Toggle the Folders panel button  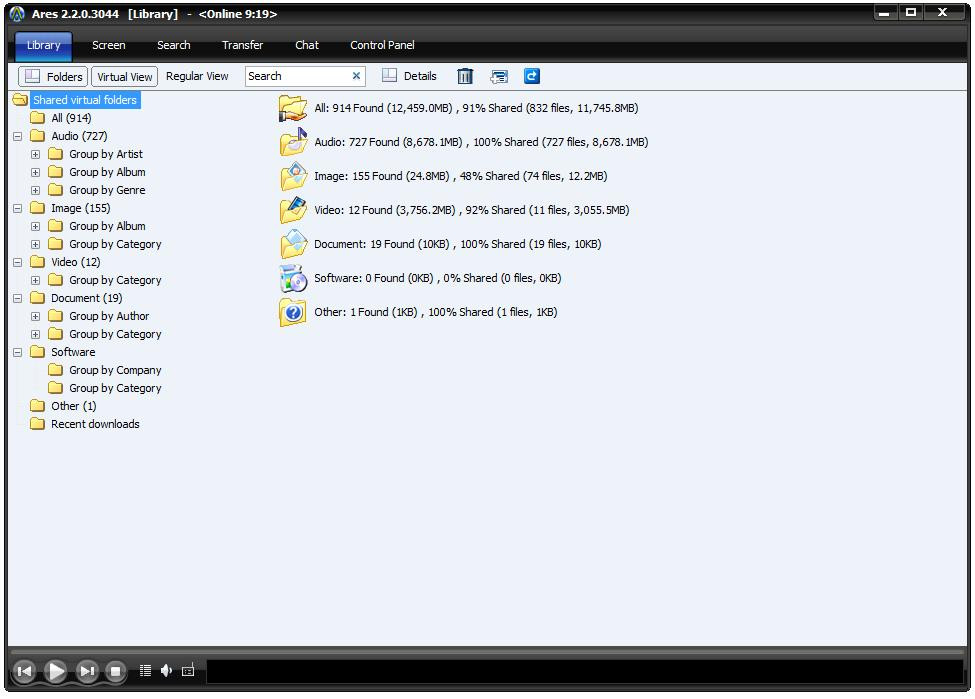click(x=53, y=76)
